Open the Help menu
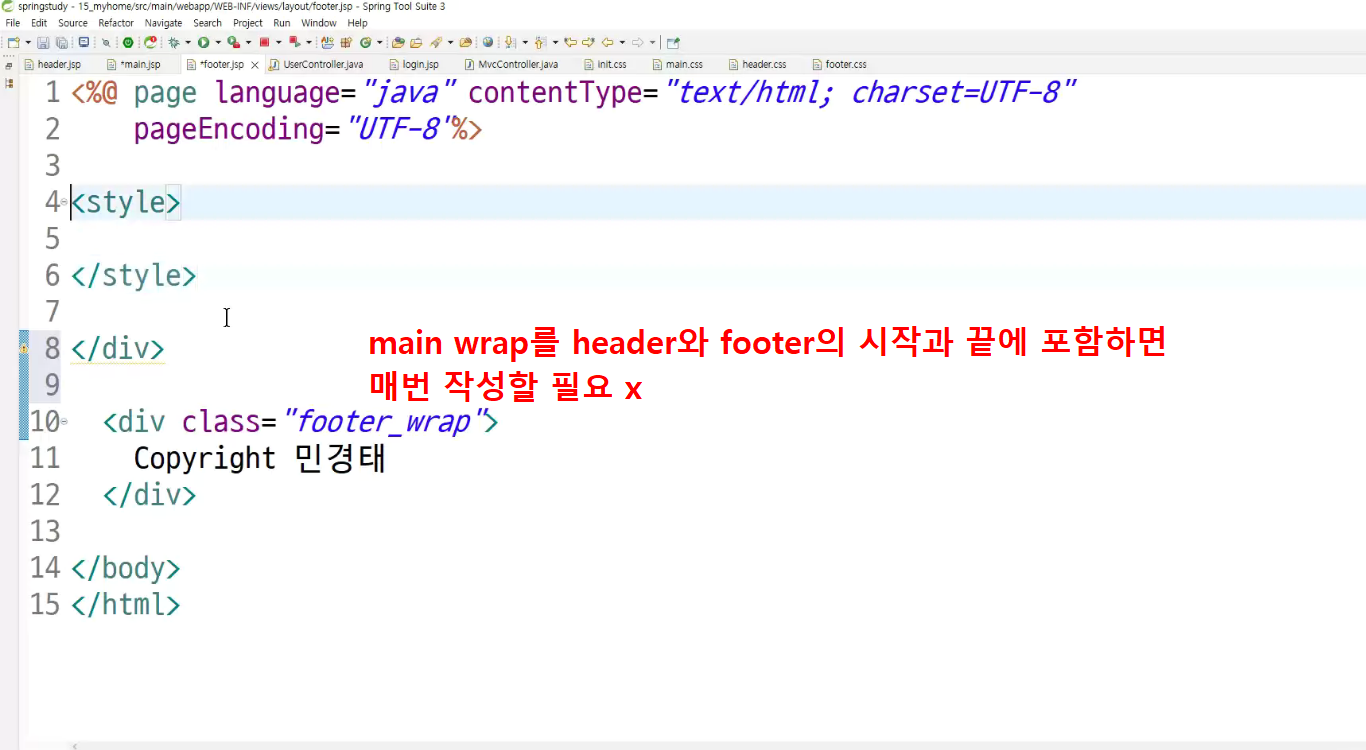The width and height of the screenshot is (1366, 750). pyautogui.click(x=357, y=23)
